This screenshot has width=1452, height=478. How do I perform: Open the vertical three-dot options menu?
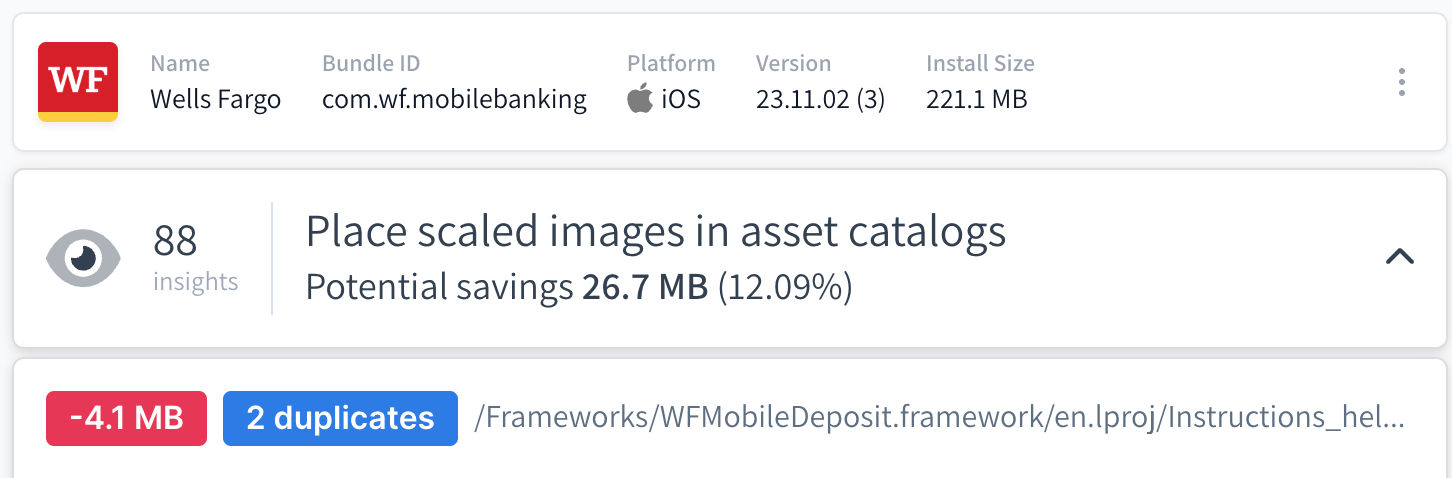[x=1402, y=82]
